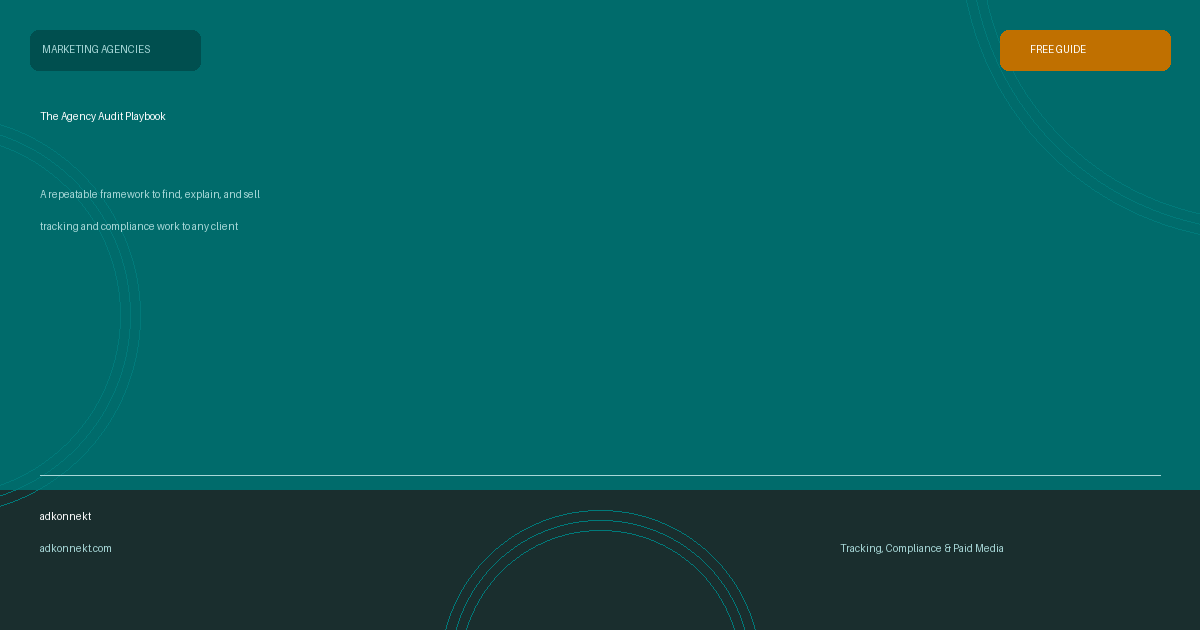Click the word 'Tracking' in footer tagline

tap(861, 548)
